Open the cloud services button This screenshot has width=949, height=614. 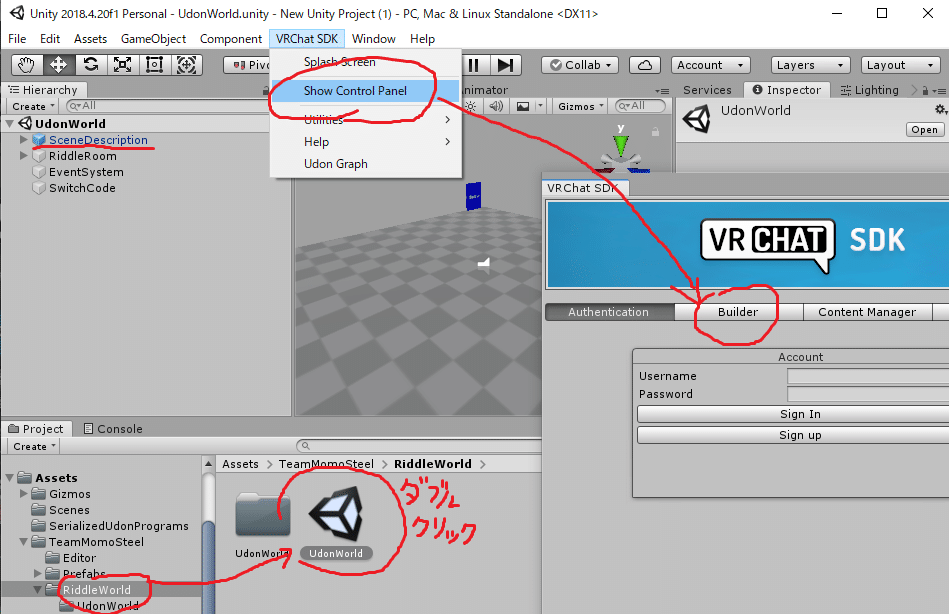point(645,65)
